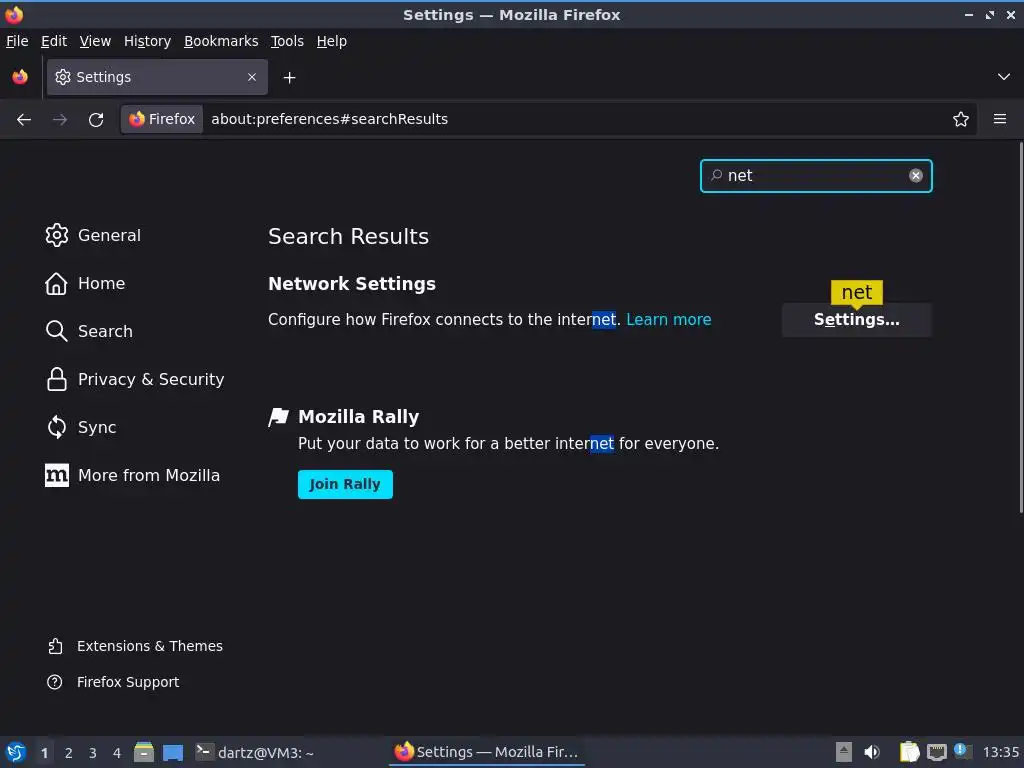This screenshot has width=1024, height=768.
Task: Open the Firefox hamburger application menu
Action: [1000, 119]
